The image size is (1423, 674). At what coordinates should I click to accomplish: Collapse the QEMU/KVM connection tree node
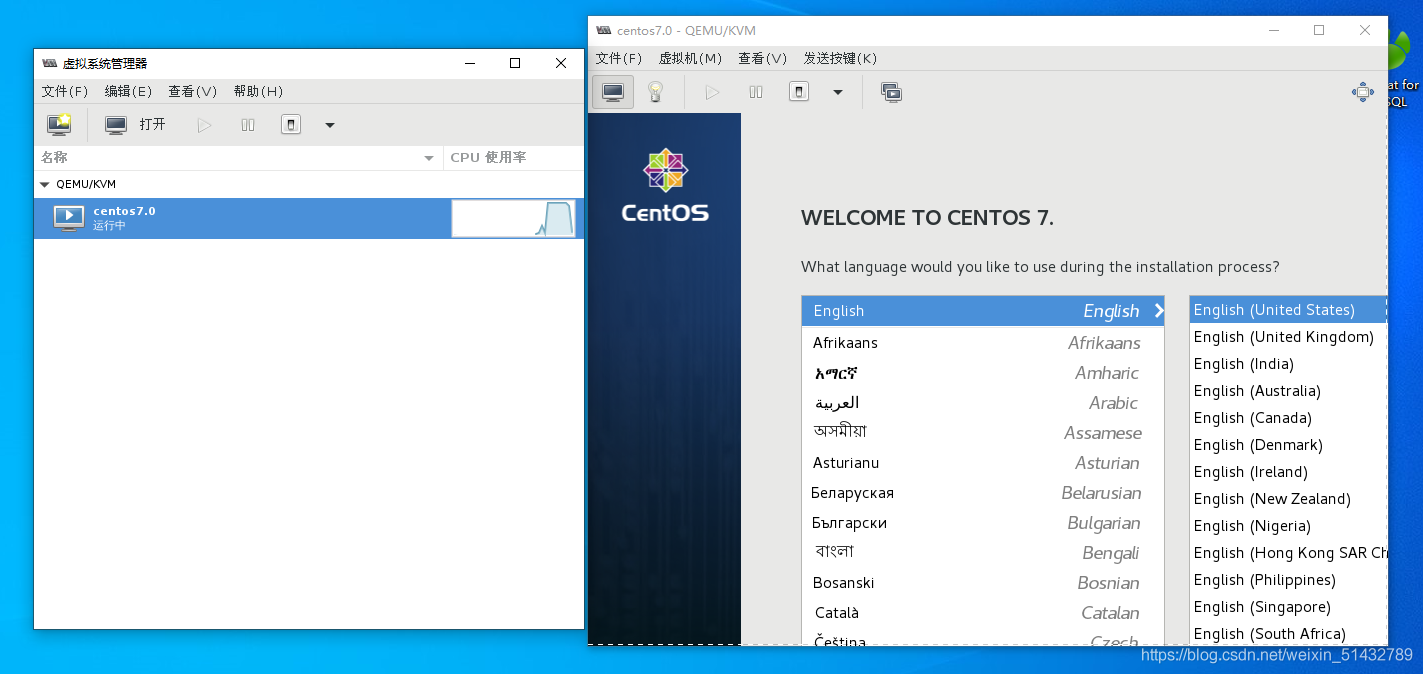coord(44,184)
